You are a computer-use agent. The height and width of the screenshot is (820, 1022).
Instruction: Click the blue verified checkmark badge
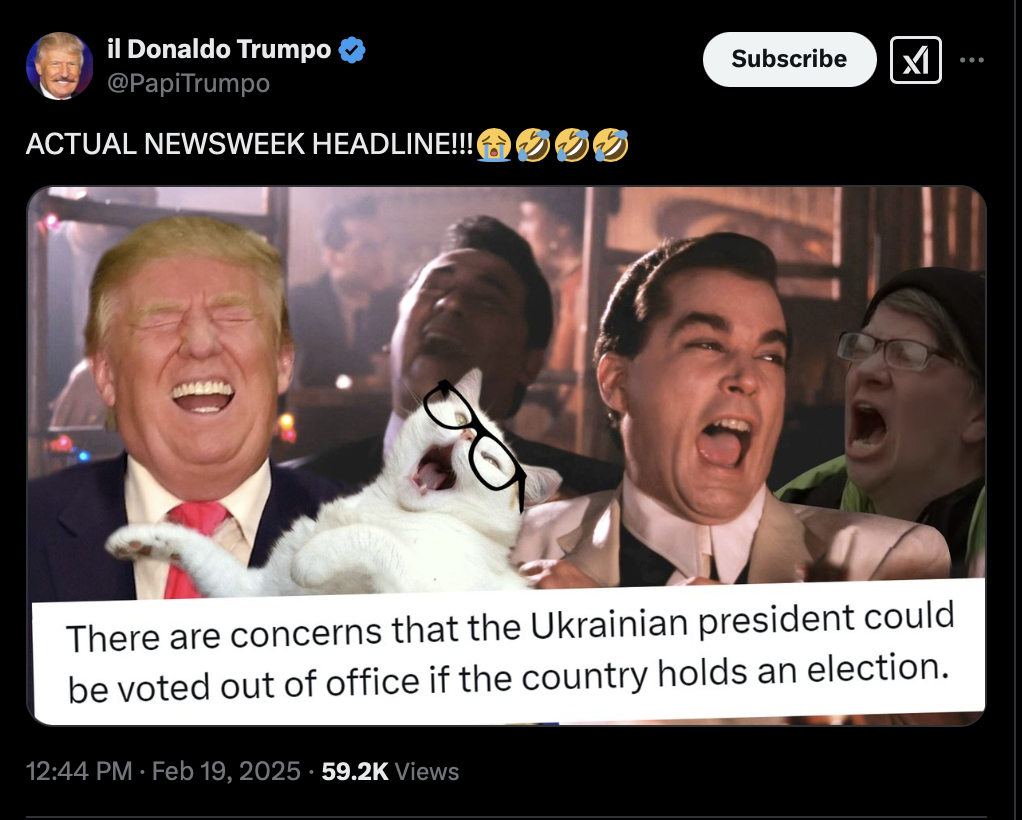352,50
